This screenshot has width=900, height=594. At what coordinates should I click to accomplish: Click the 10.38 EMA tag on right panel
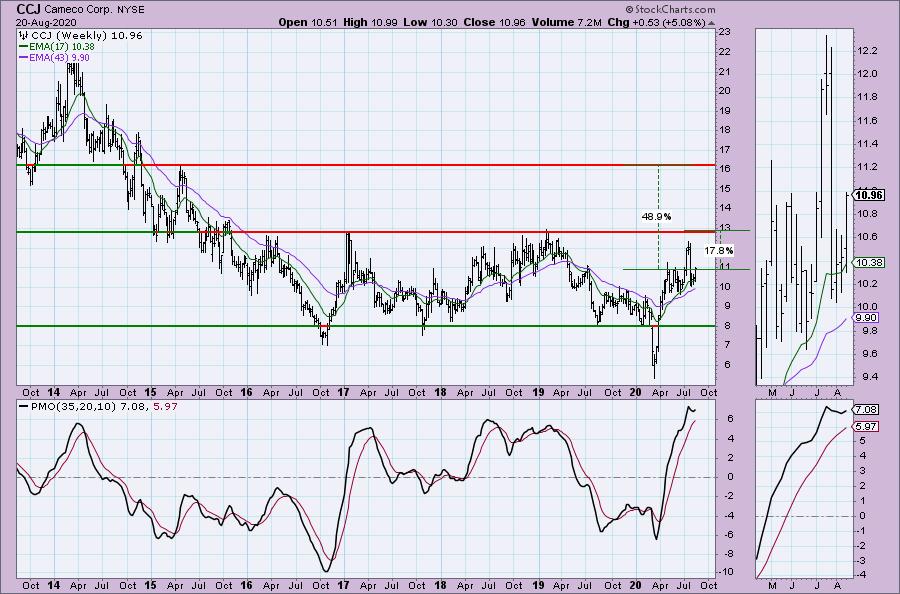[x=866, y=262]
